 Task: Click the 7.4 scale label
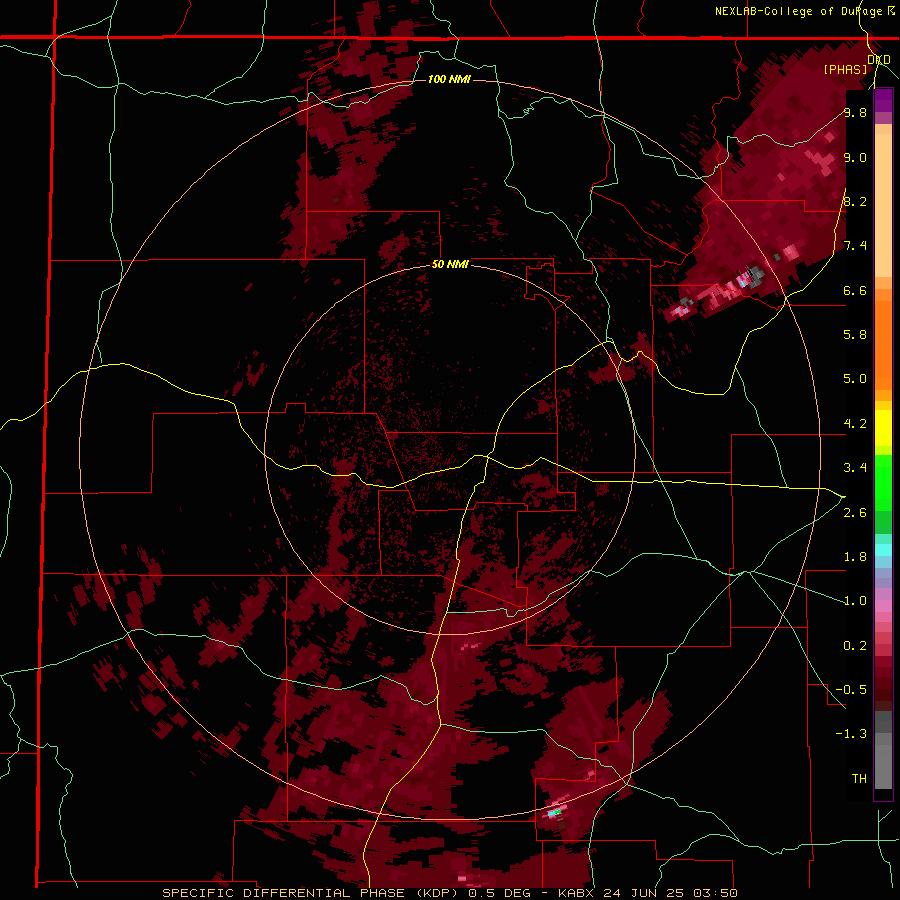[x=855, y=246]
